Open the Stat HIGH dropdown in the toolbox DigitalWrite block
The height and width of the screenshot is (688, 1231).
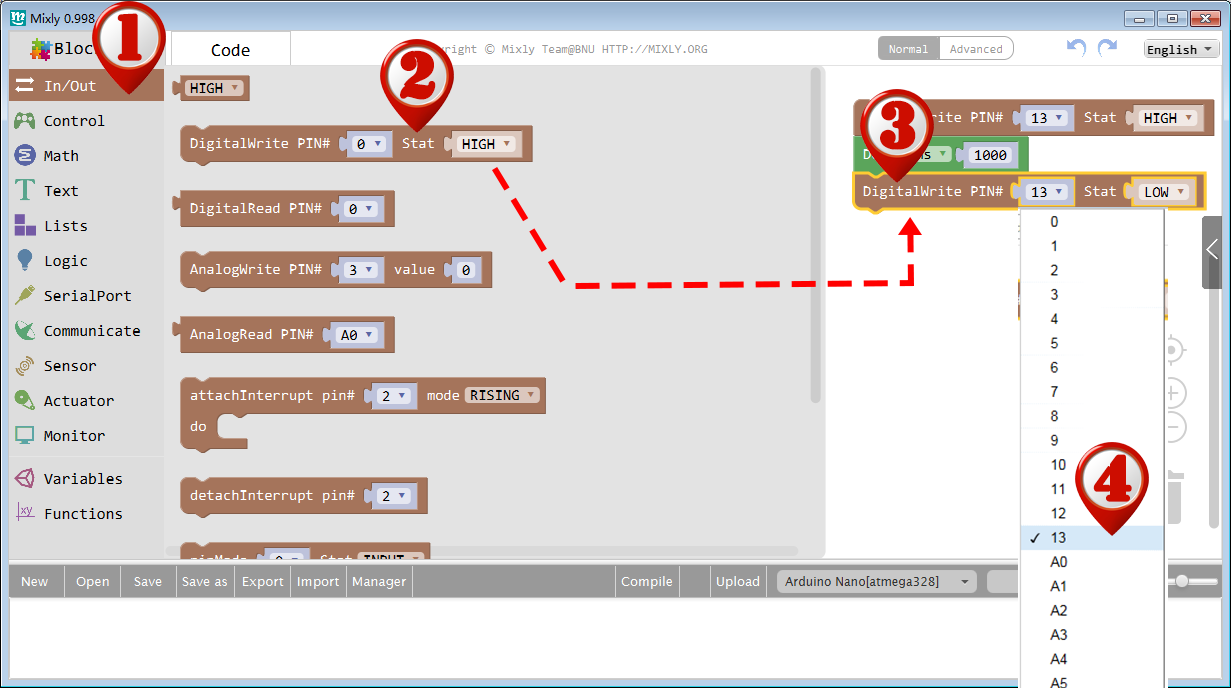[x=486, y=144]
